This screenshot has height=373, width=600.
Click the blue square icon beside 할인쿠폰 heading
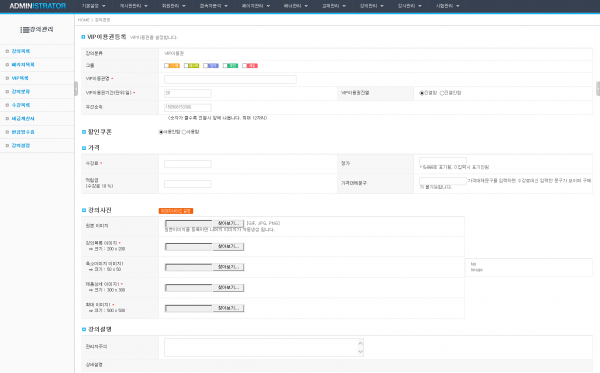point(84,132)
